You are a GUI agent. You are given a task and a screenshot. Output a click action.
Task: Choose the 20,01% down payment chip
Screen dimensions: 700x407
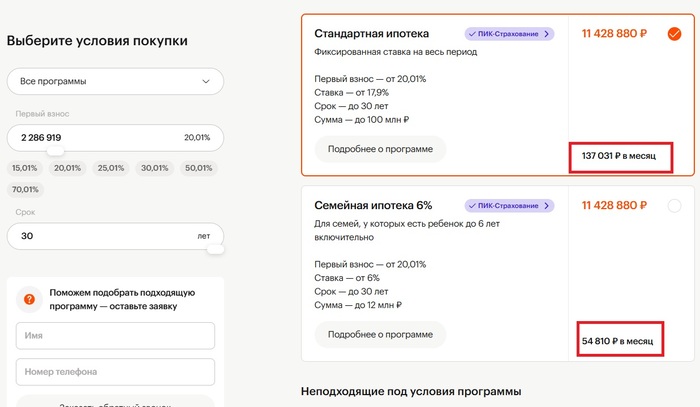67,169
